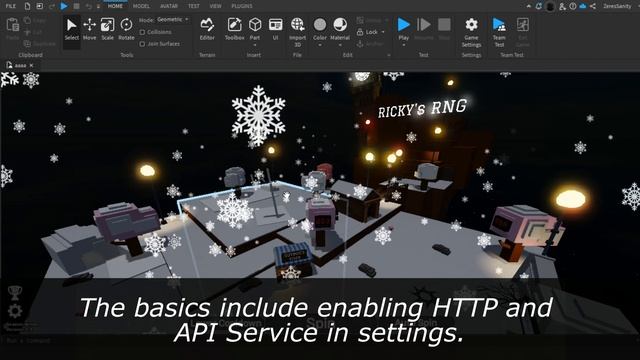This screenshot has width=640, height=360.
Task: Activate the Move tool
Action: pyautogui.click(x=89, y=29)
